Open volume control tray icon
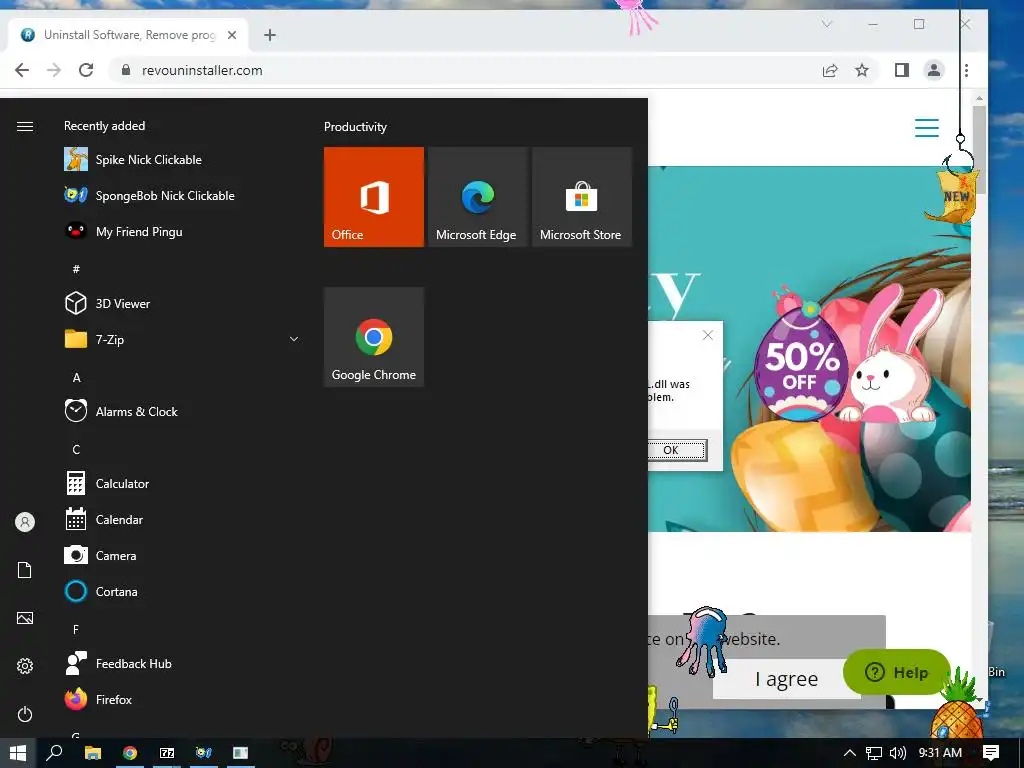The height and width of the screenshot is (768, 1024). point(898,753)
